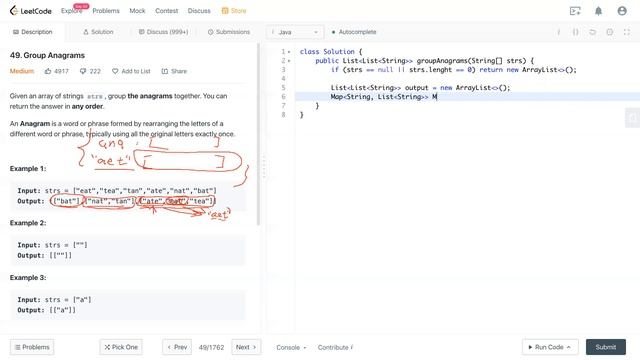The image size is (640, 360).
Task: Open editor settings gear icon
Action: pos(609,32)
